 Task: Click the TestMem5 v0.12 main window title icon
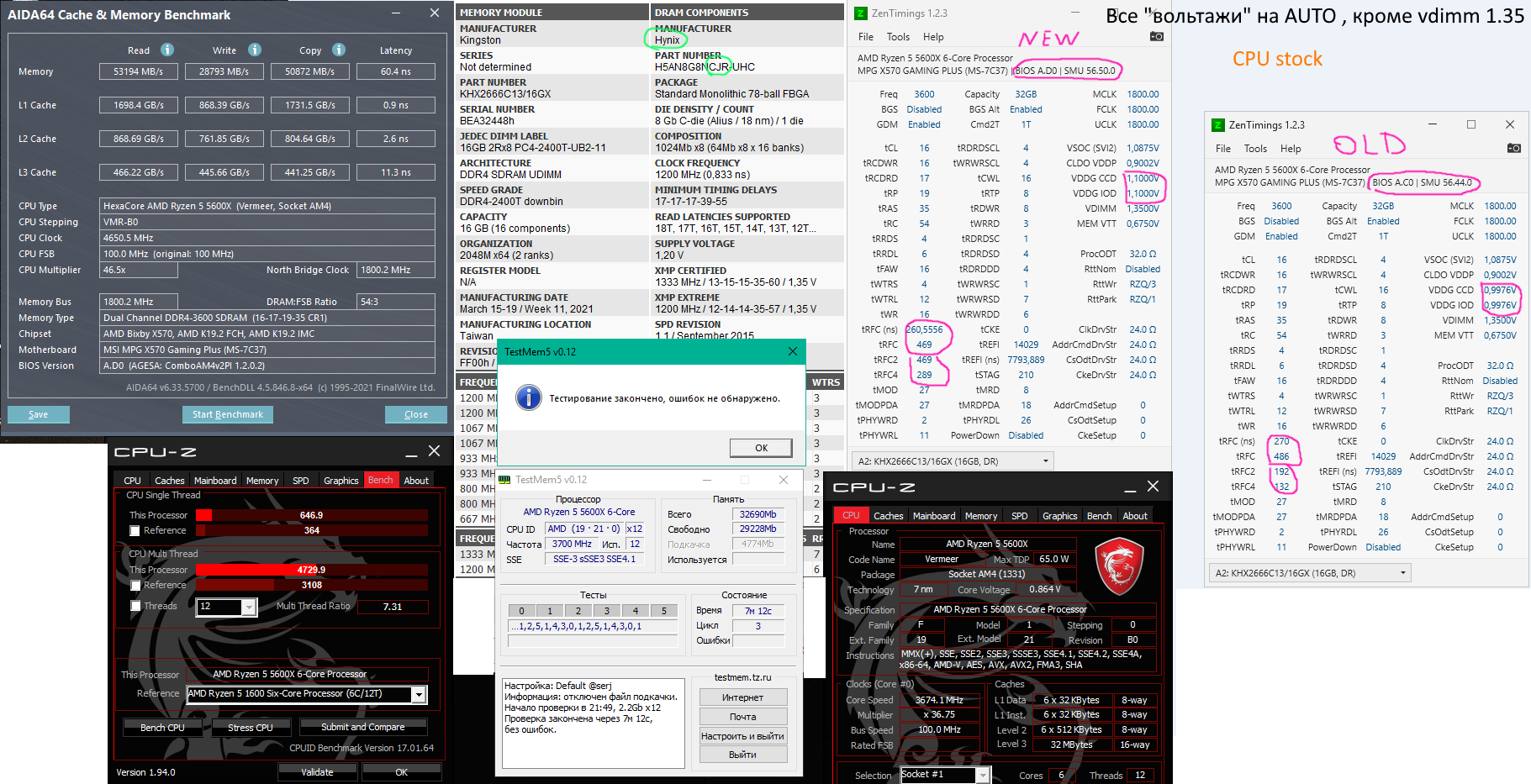(504, 480)
